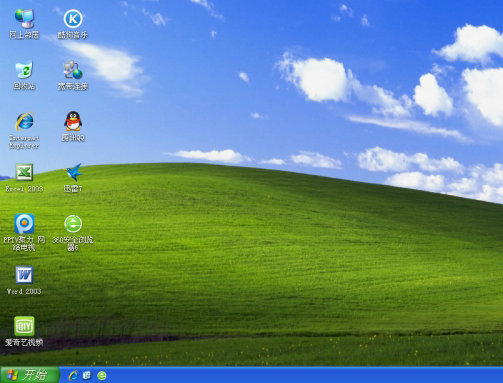Click the 'Internet Explorer' caption under its icon
Viewport: 503px width, 383px height.
(x=24, y=142)
